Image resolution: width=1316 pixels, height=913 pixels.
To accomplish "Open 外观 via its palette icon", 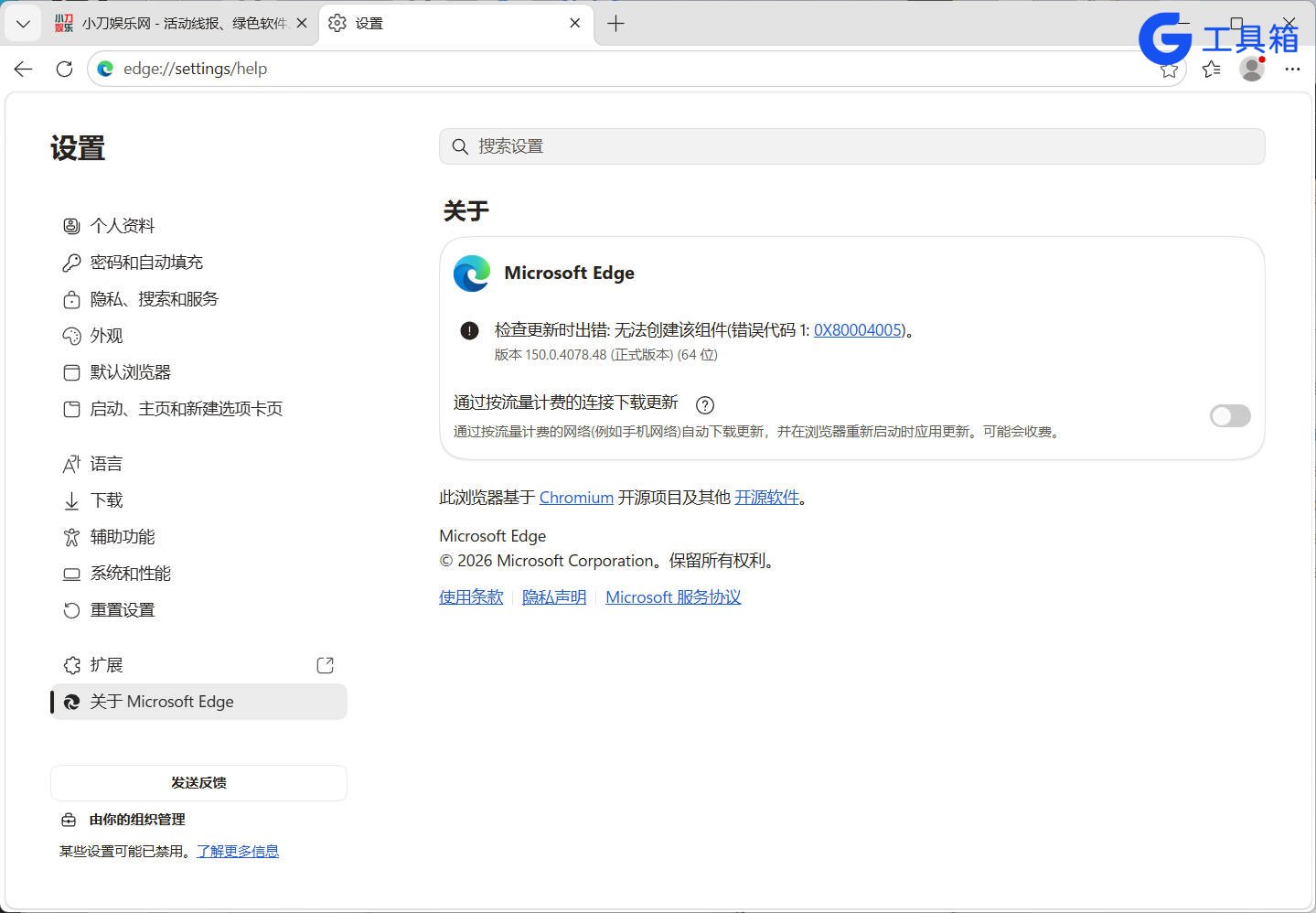I will coord(71,336).
